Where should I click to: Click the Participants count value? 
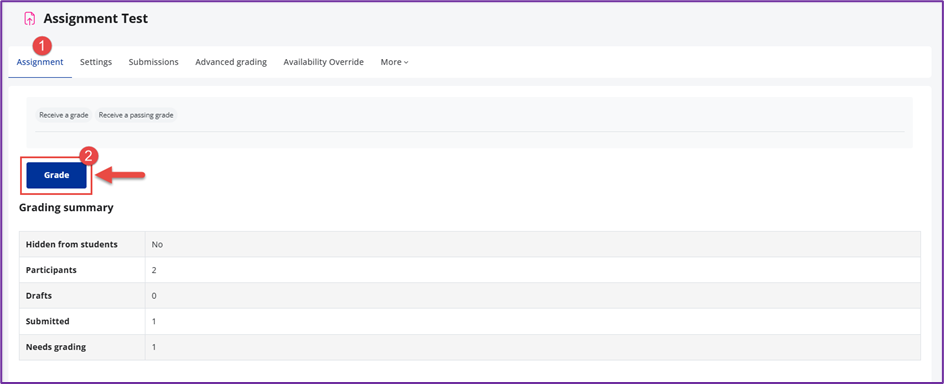pyautogui.click(x=154, y=270)
